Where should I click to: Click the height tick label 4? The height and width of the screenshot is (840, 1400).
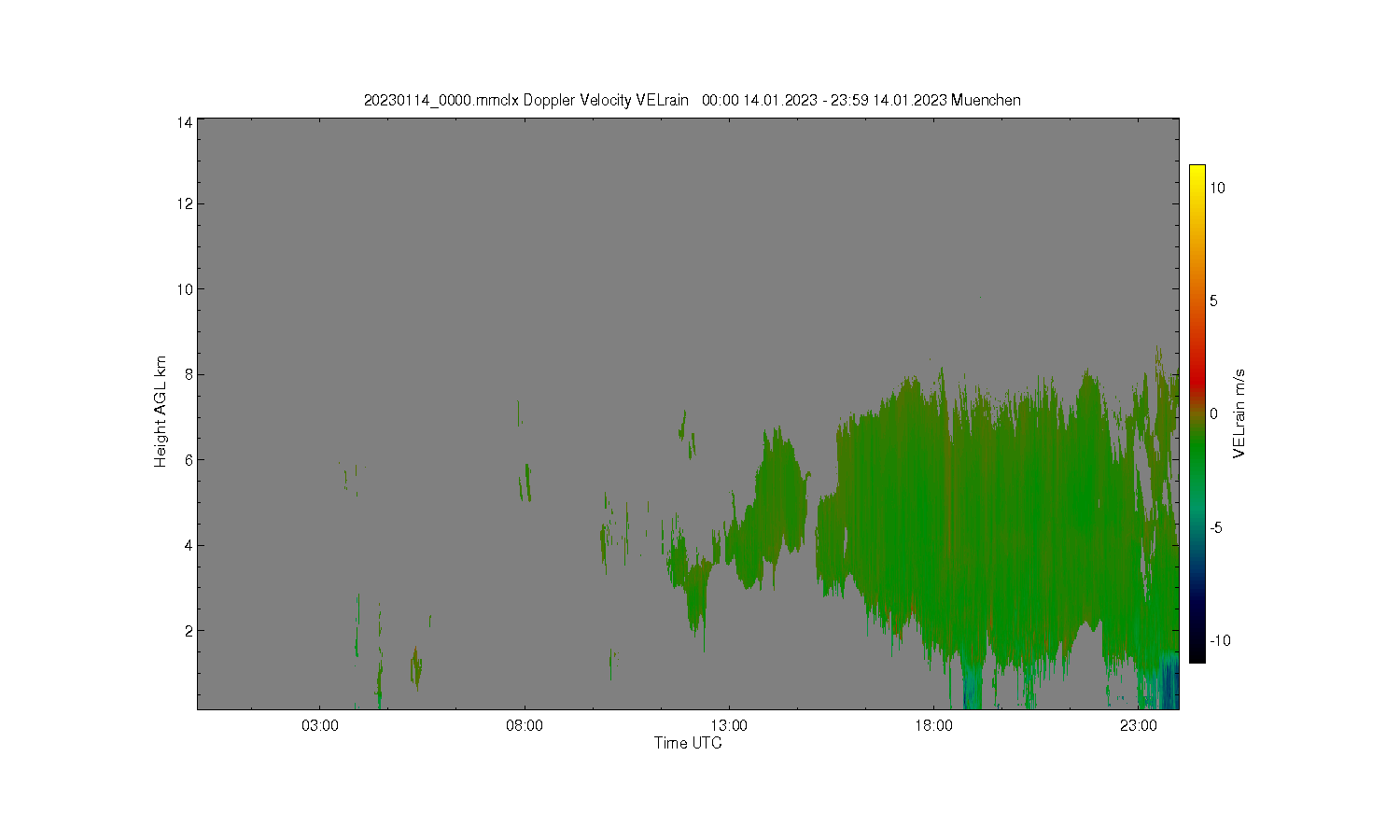pos(189,545)
